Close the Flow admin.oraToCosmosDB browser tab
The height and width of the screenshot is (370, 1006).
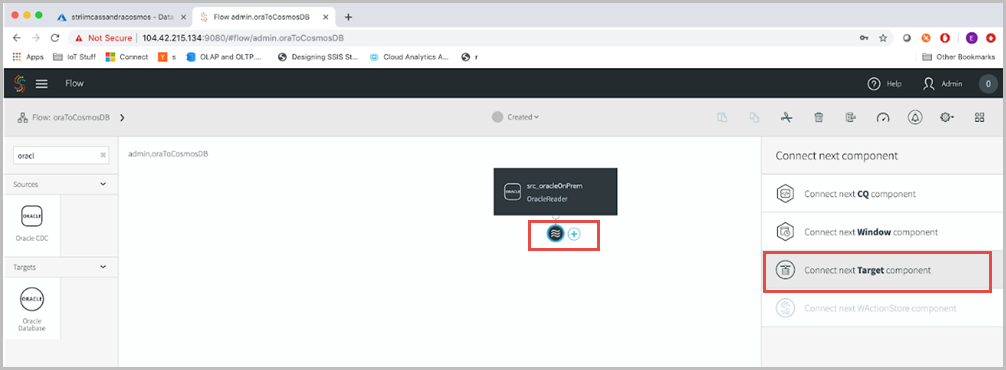(x=326, y=17)
